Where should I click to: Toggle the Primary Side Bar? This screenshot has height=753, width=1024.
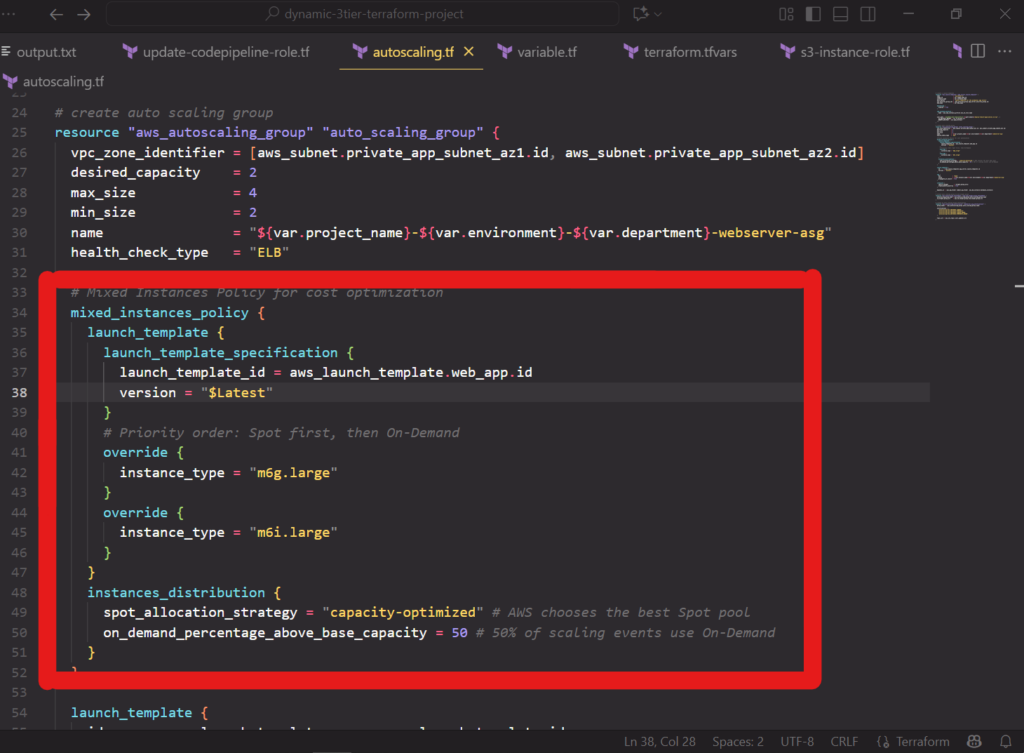pos(814,14)
